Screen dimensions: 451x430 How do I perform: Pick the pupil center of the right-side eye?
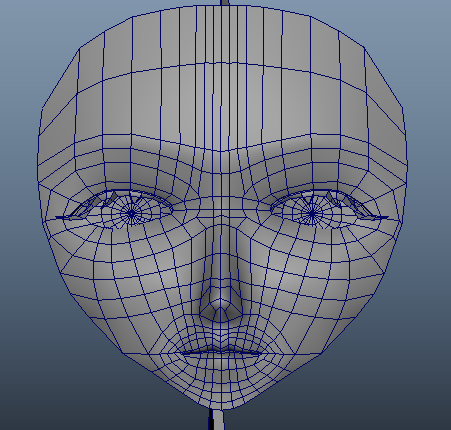tap(312, 213)
